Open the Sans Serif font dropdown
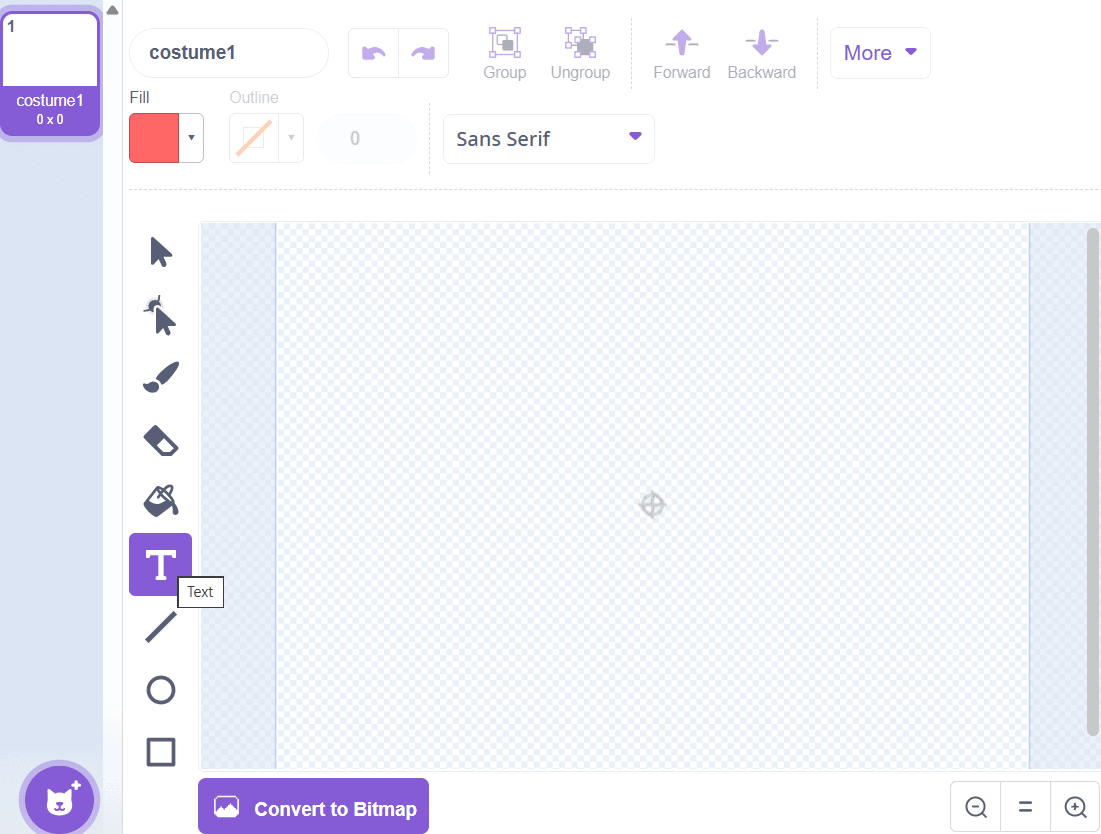Image resolution: width=1101 pixels, height=834 pixels. point(548,139)
